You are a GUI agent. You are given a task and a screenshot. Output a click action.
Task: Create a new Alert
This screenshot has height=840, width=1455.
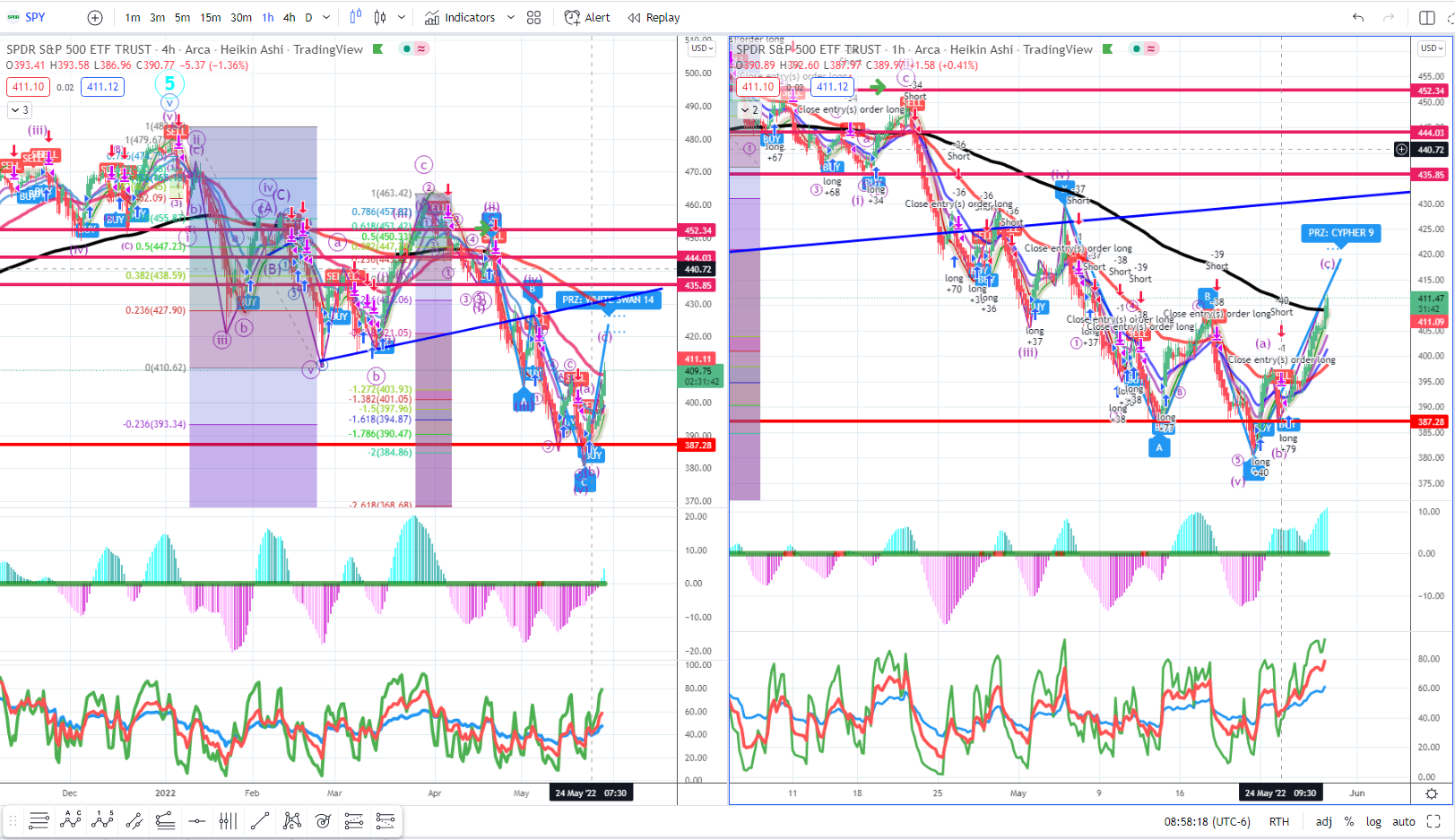[587, 17]
